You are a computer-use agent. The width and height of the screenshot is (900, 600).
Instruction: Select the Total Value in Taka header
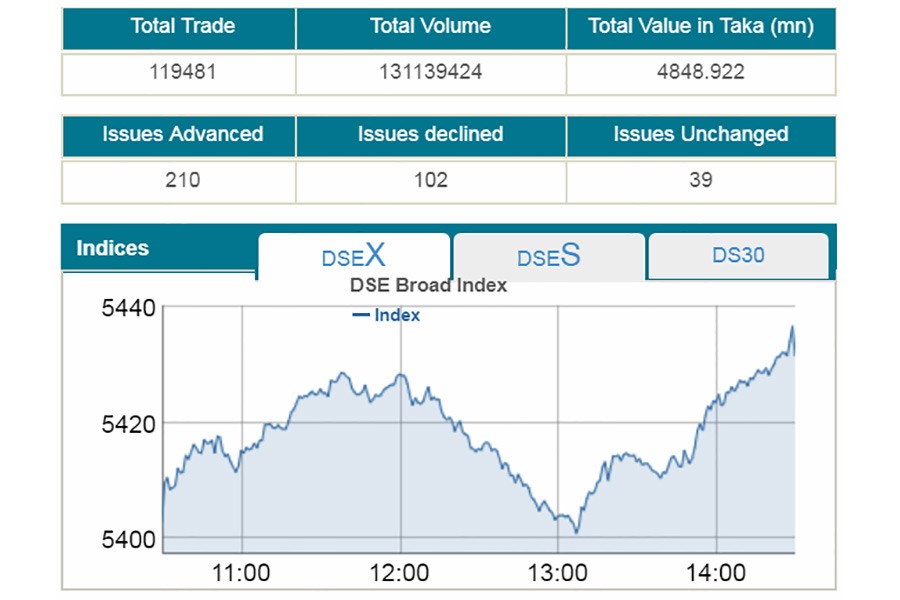click(700, 27)
